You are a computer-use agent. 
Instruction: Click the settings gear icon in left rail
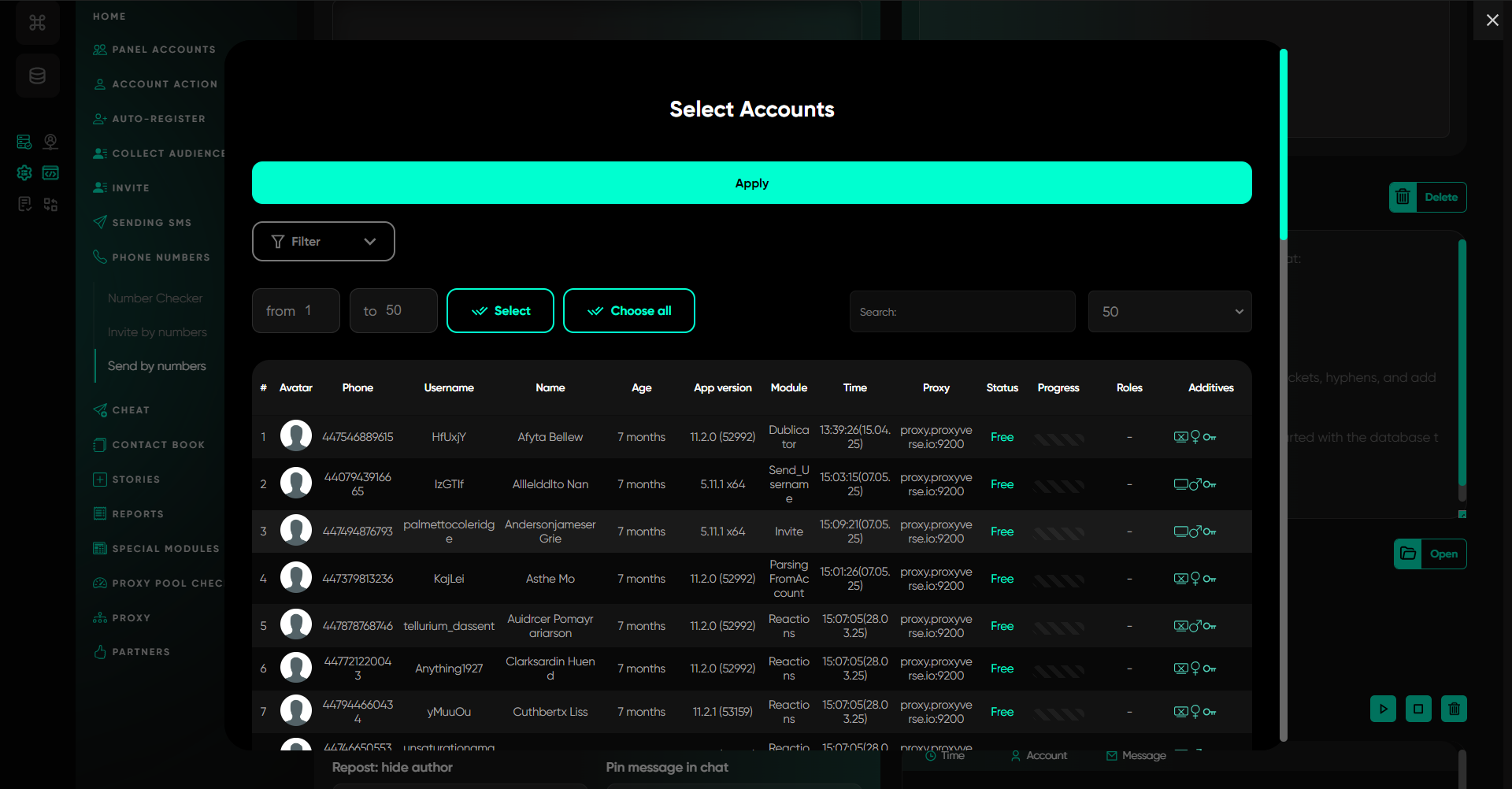tap(24, 172)
